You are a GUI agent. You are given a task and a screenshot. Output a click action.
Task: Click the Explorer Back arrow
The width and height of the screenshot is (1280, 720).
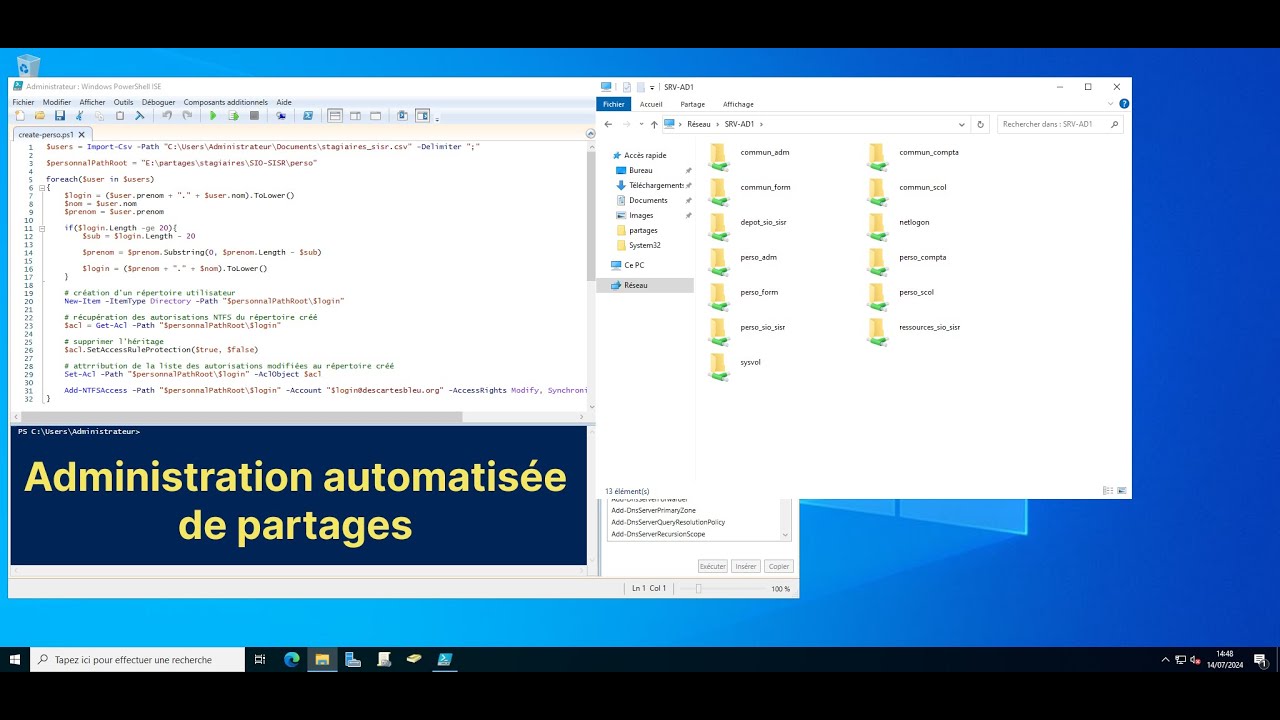point(608,124)
